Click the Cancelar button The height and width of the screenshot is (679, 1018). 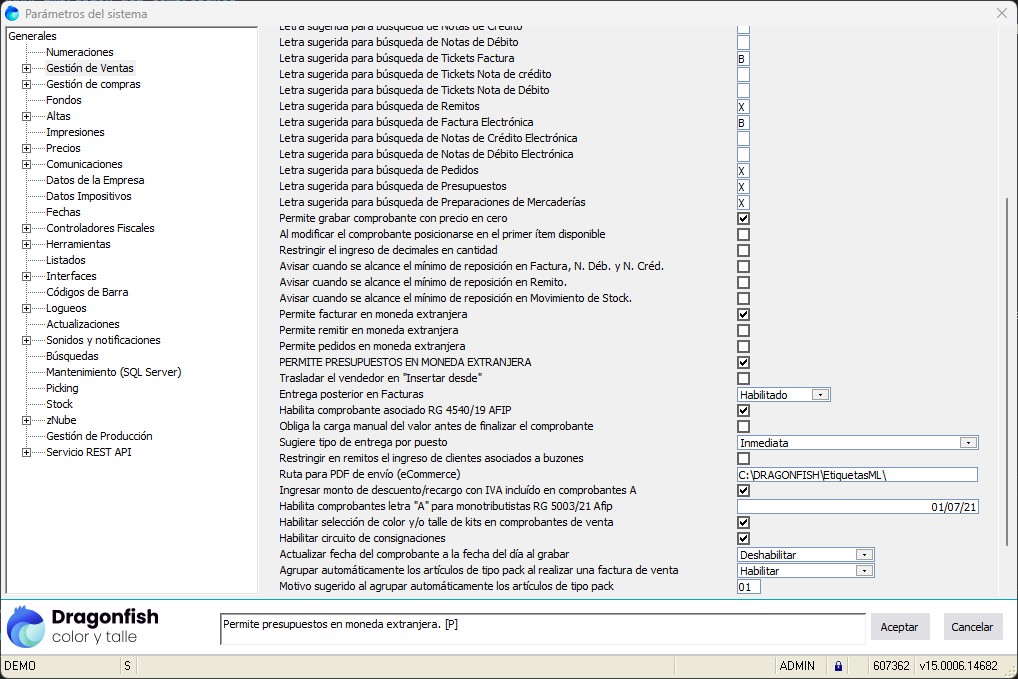tap(972, 627)
